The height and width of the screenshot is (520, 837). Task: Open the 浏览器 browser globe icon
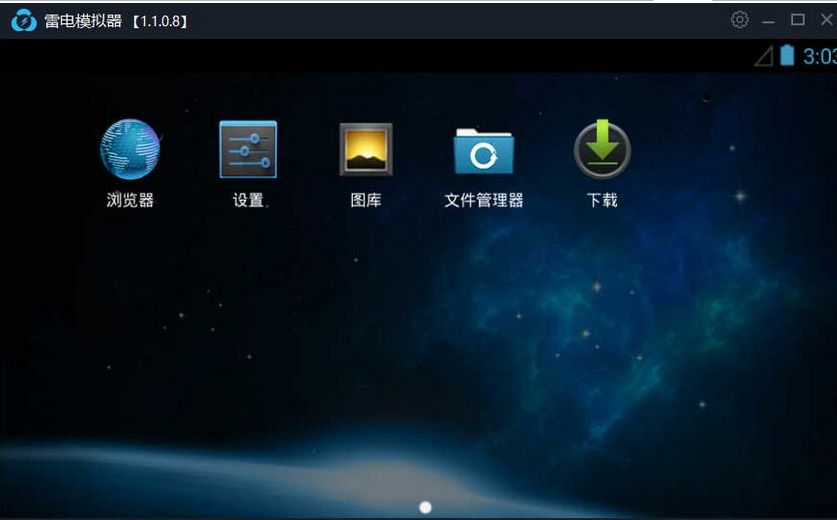pyautogui.click(x=130, y=149)
